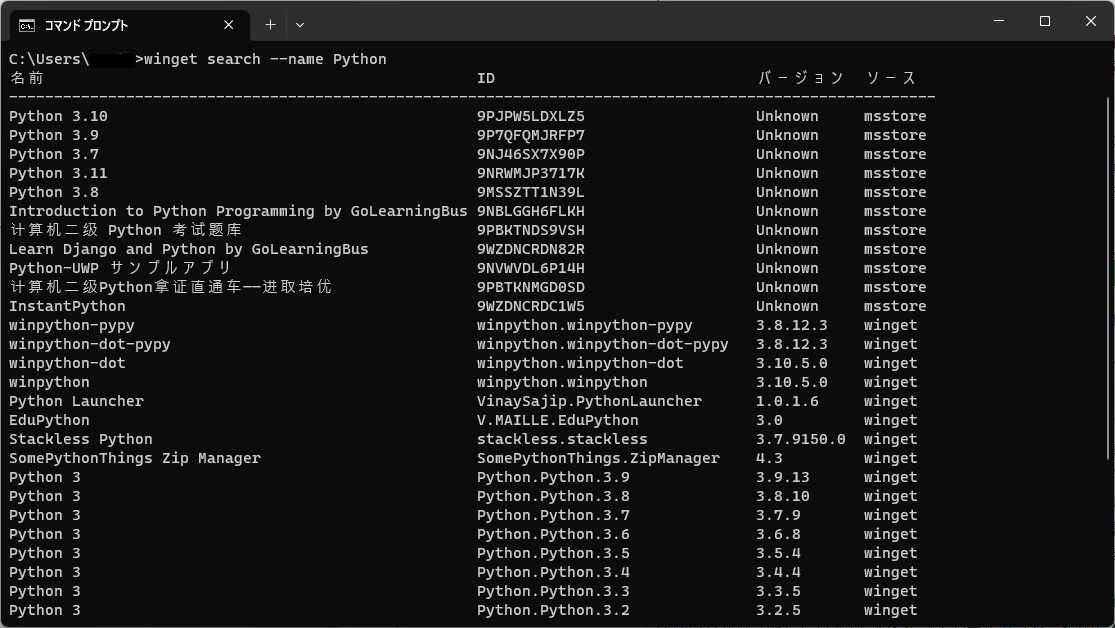Click the ID column header
Viewport: 1115px width, 628px height.
click(486, 78)
